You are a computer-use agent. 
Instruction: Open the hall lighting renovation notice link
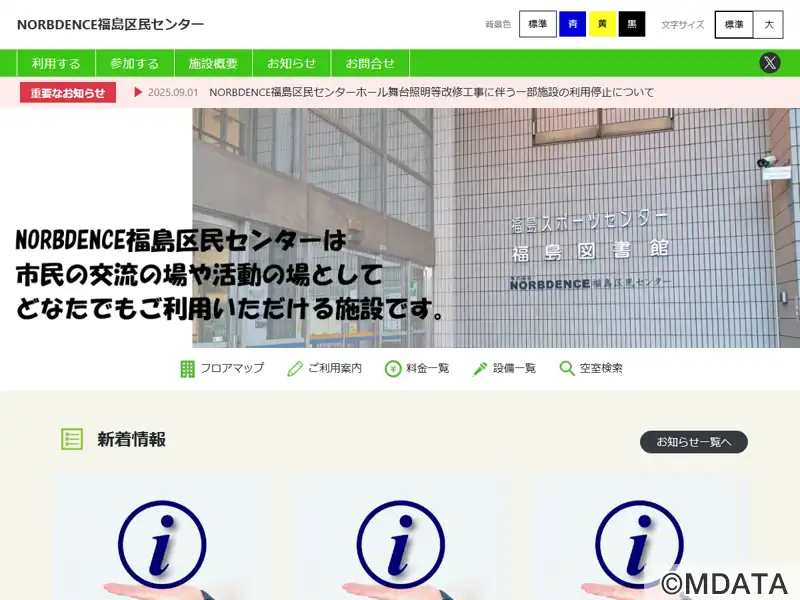[x=432, y=92]
